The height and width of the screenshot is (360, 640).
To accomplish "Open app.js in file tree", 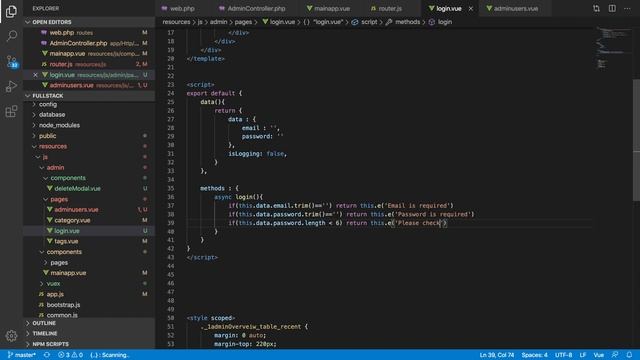I will point(55,294).
